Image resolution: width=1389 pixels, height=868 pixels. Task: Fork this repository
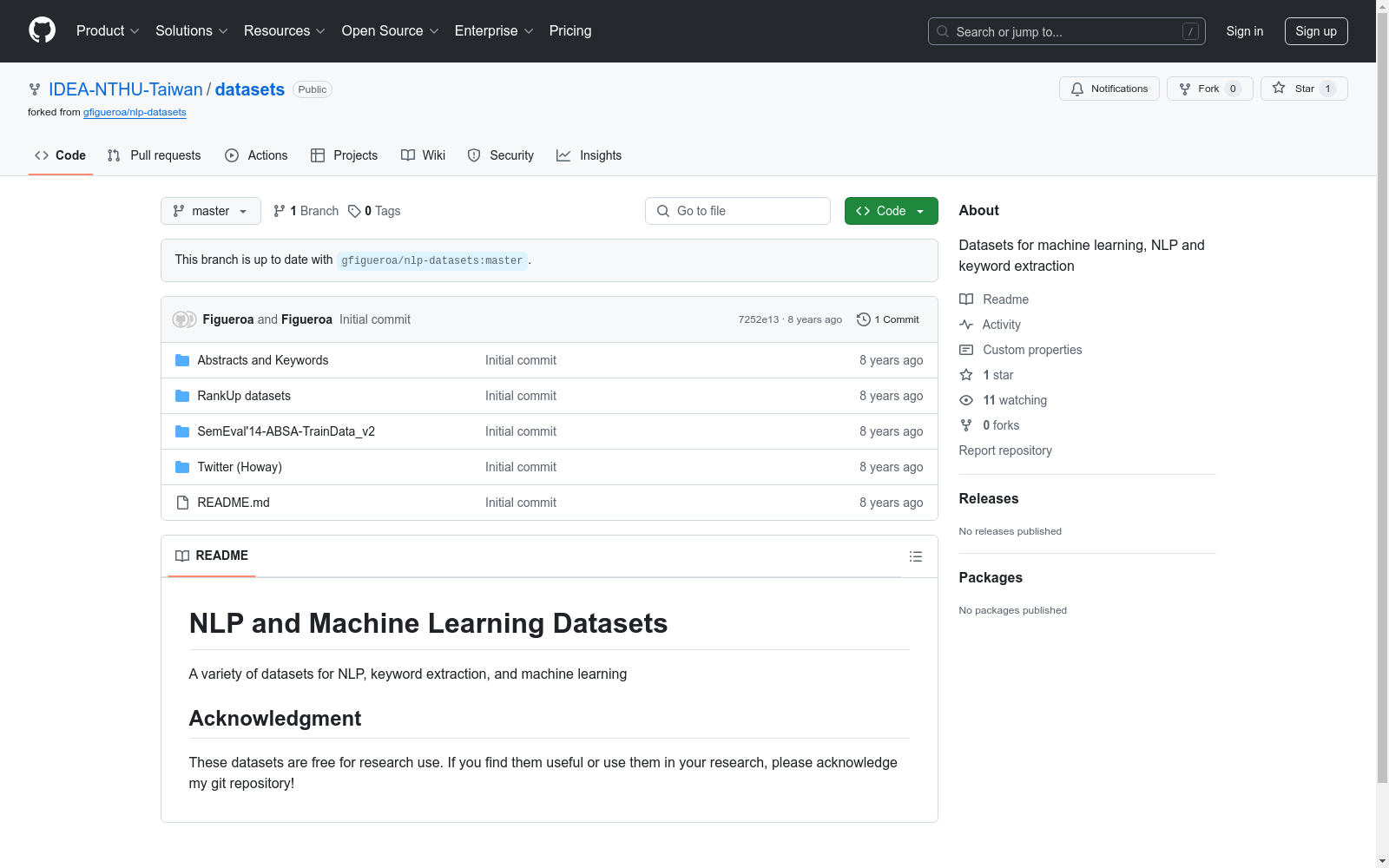pos(1209,89)
